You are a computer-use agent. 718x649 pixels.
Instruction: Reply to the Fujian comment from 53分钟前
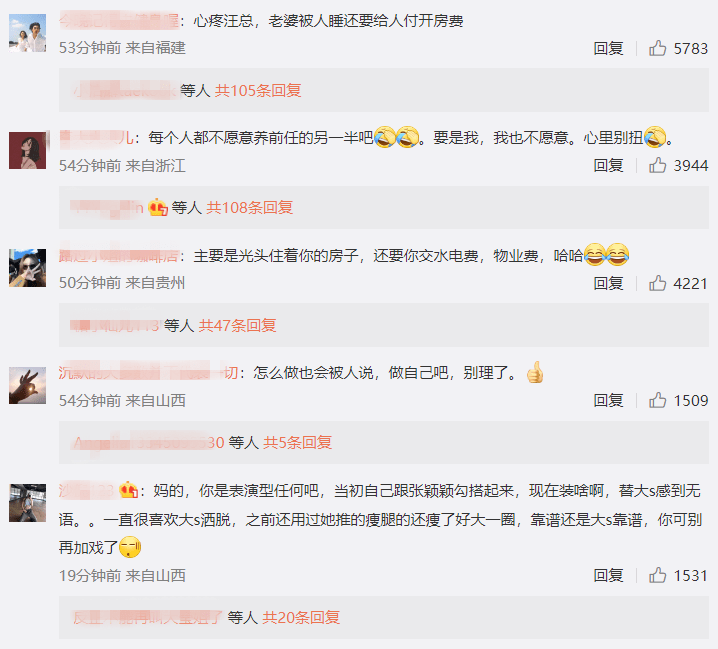click(608, 48)
